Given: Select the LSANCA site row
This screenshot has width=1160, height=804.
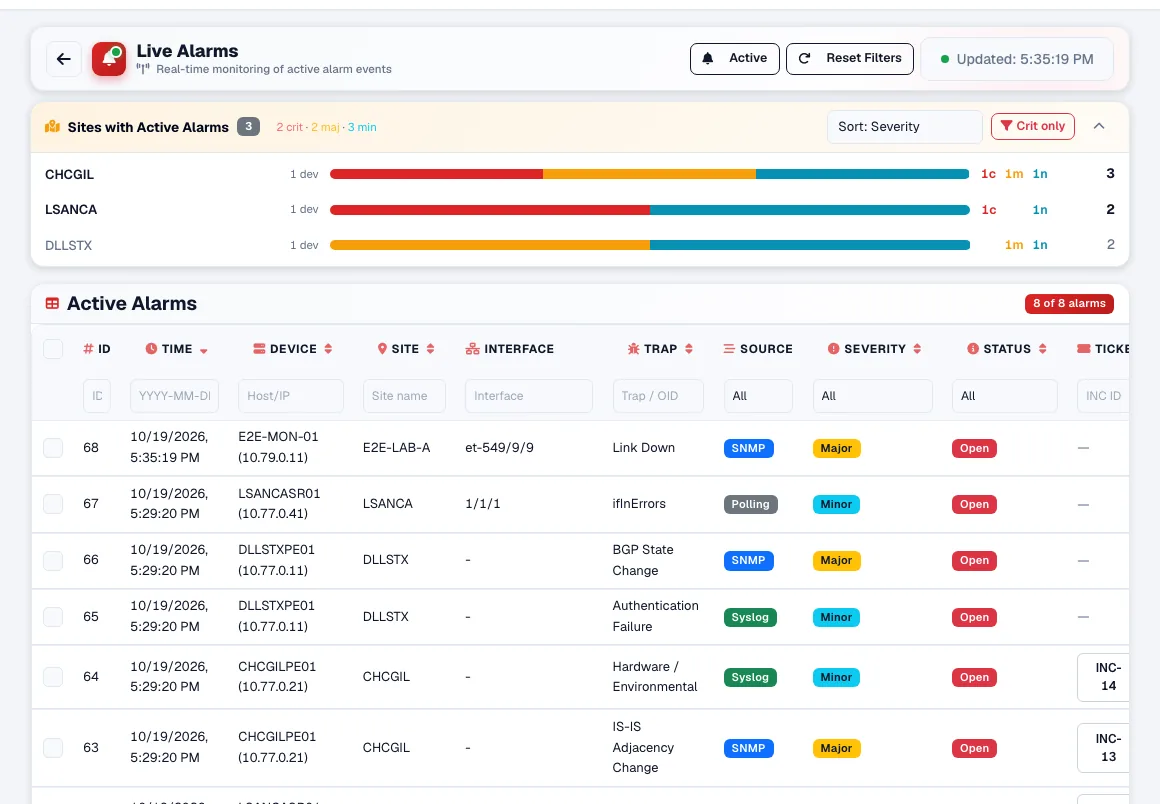Looking at the screenshot, I should tap(580, 209).
